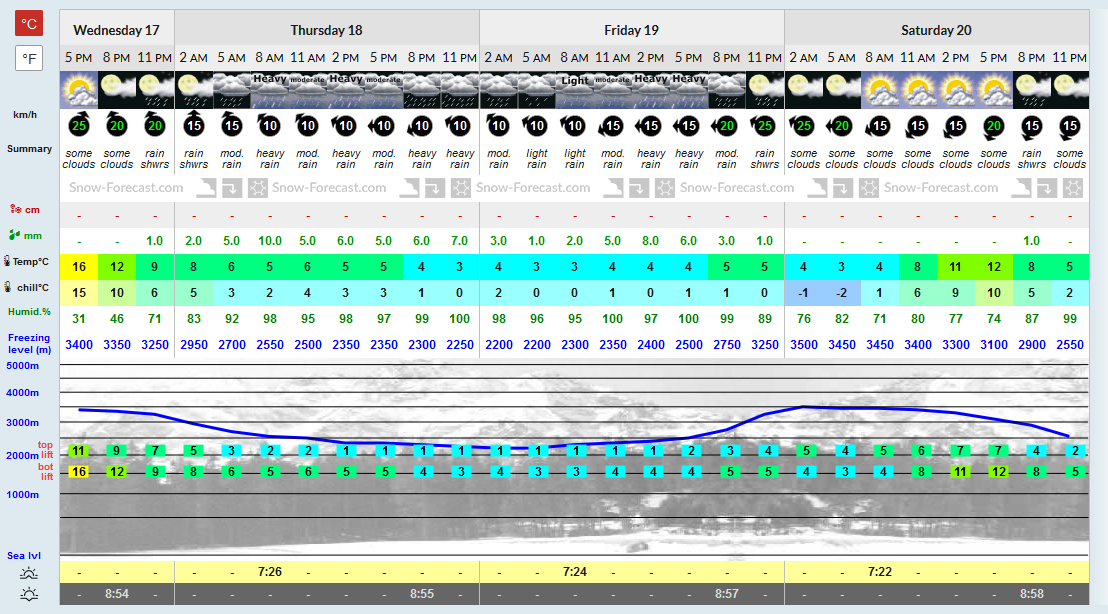Click the sunset icon in left margin
Viewport: 1108px width, 614px height.
pos(29,594)
